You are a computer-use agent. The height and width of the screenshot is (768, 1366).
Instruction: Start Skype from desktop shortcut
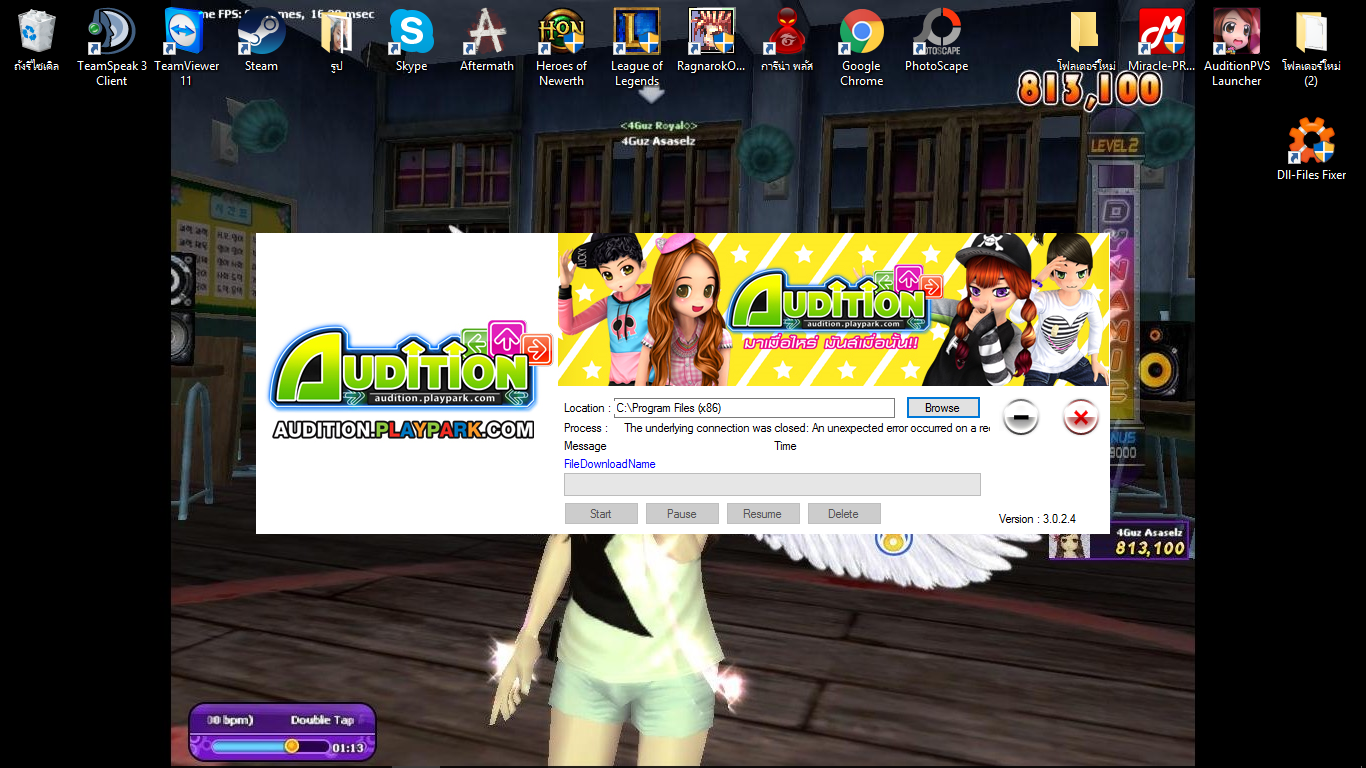[x=411, y=42]
